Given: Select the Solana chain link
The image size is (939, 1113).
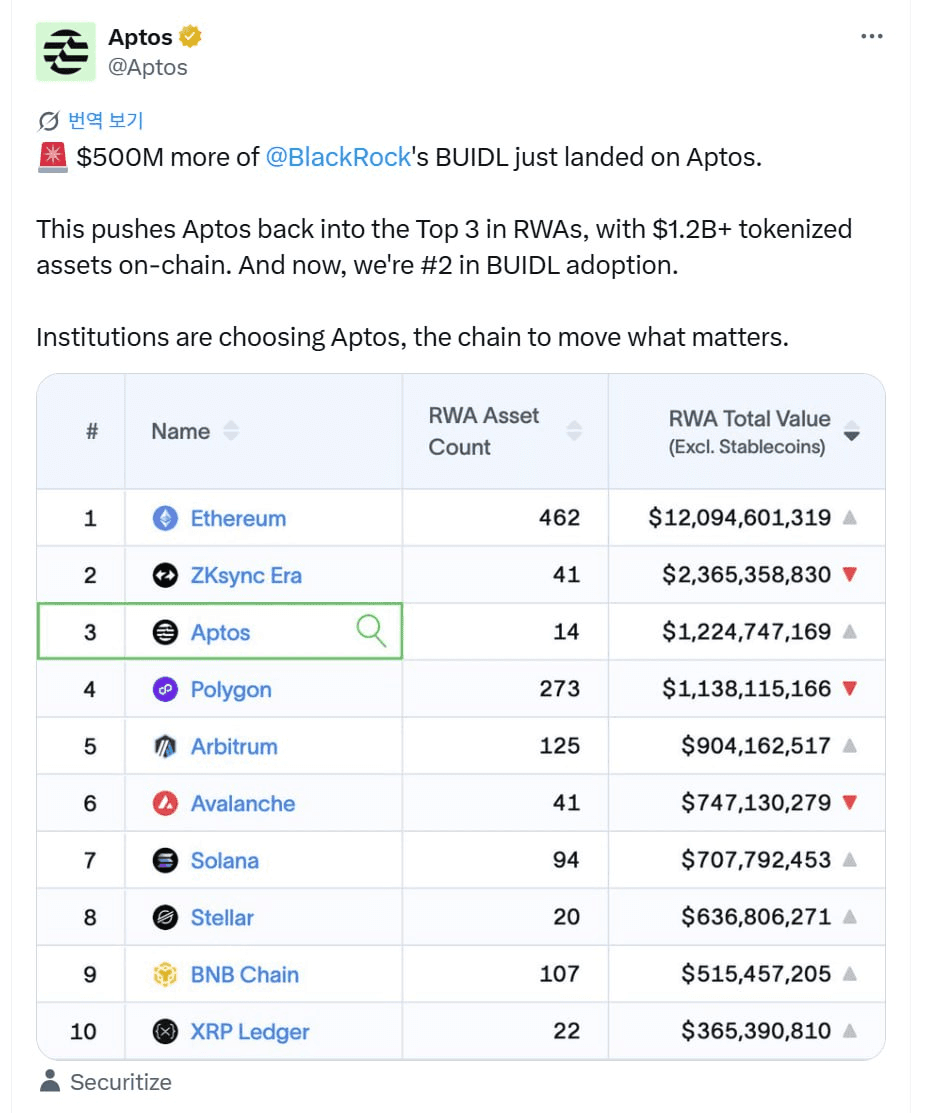Looking at the screenshot, I should tap(225, 860).
